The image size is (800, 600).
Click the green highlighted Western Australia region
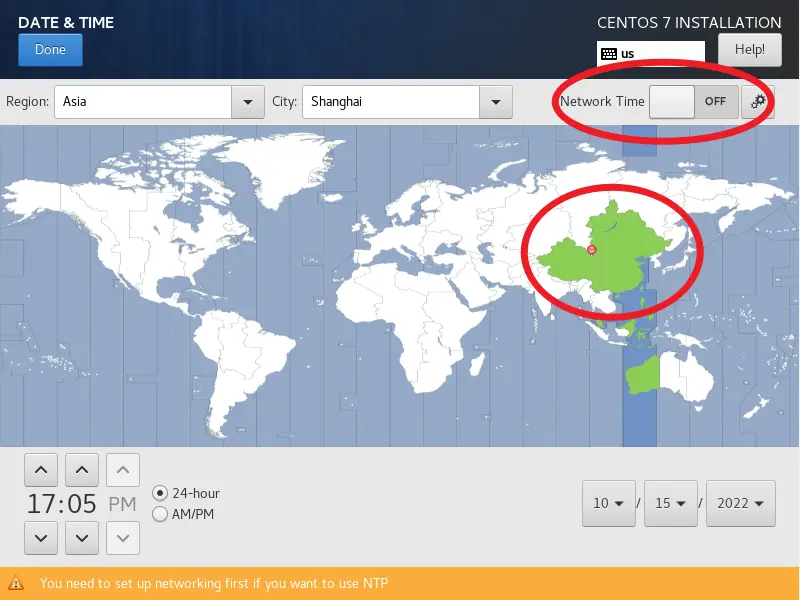tap(643, 376)
